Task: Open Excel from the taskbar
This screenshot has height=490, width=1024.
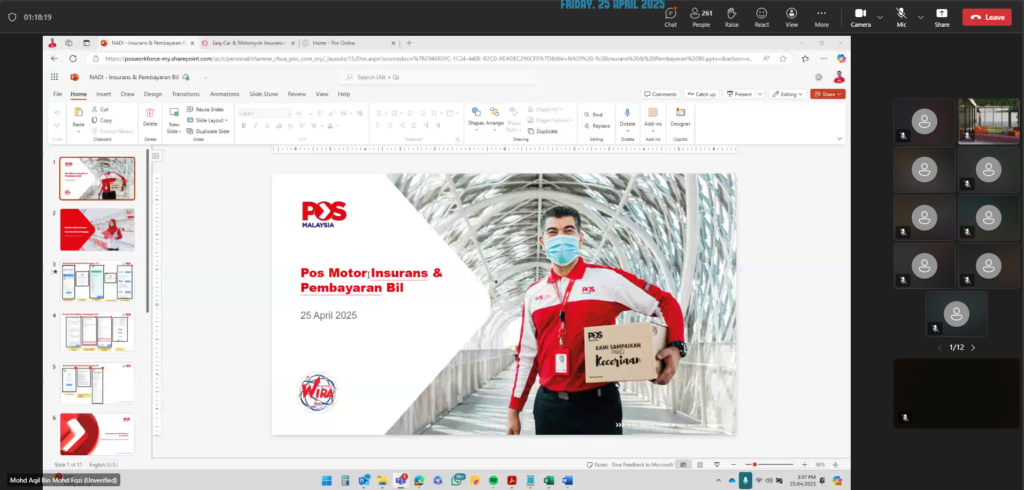Action: click(x=549, y=481)
